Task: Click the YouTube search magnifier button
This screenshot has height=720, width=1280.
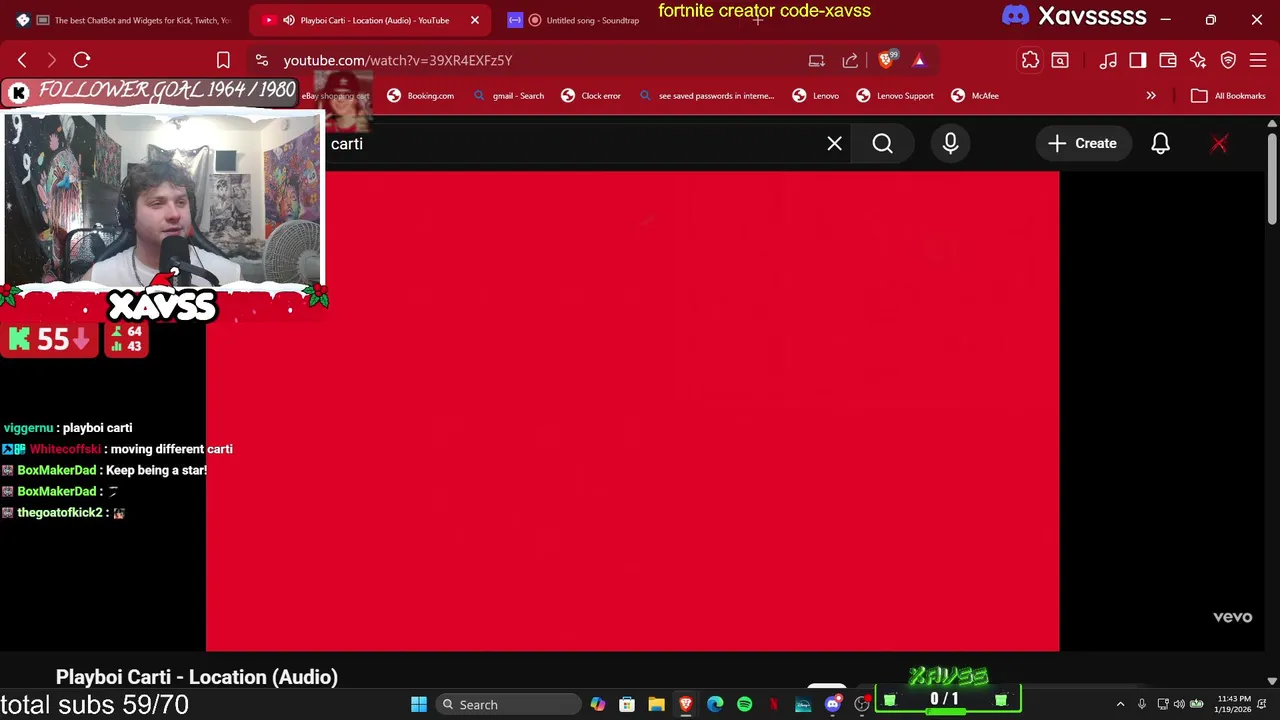Action: [x=882, y=144]
